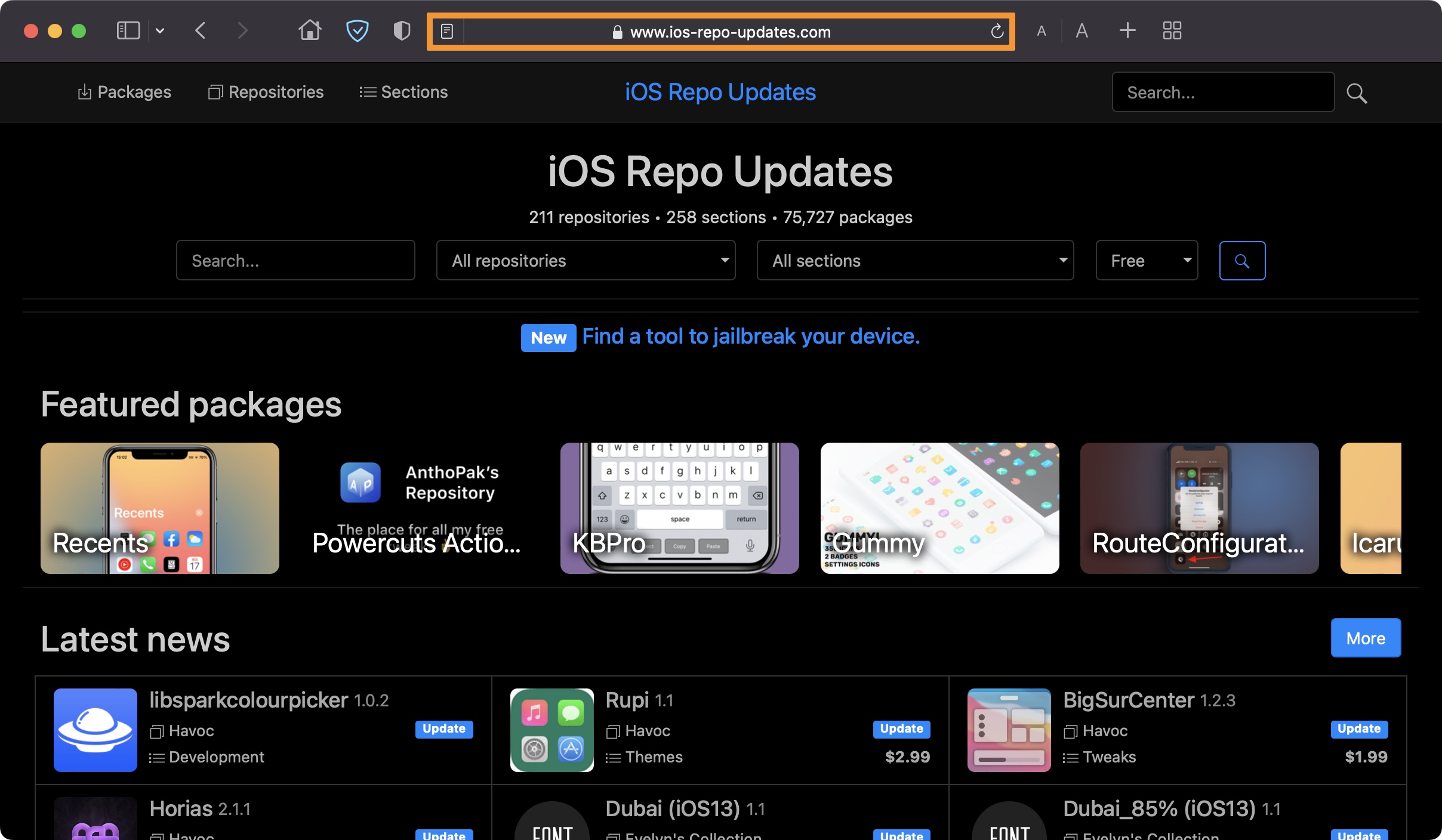
Task: Click the iOS Repo Updates header link
Action: click(720, 92)
